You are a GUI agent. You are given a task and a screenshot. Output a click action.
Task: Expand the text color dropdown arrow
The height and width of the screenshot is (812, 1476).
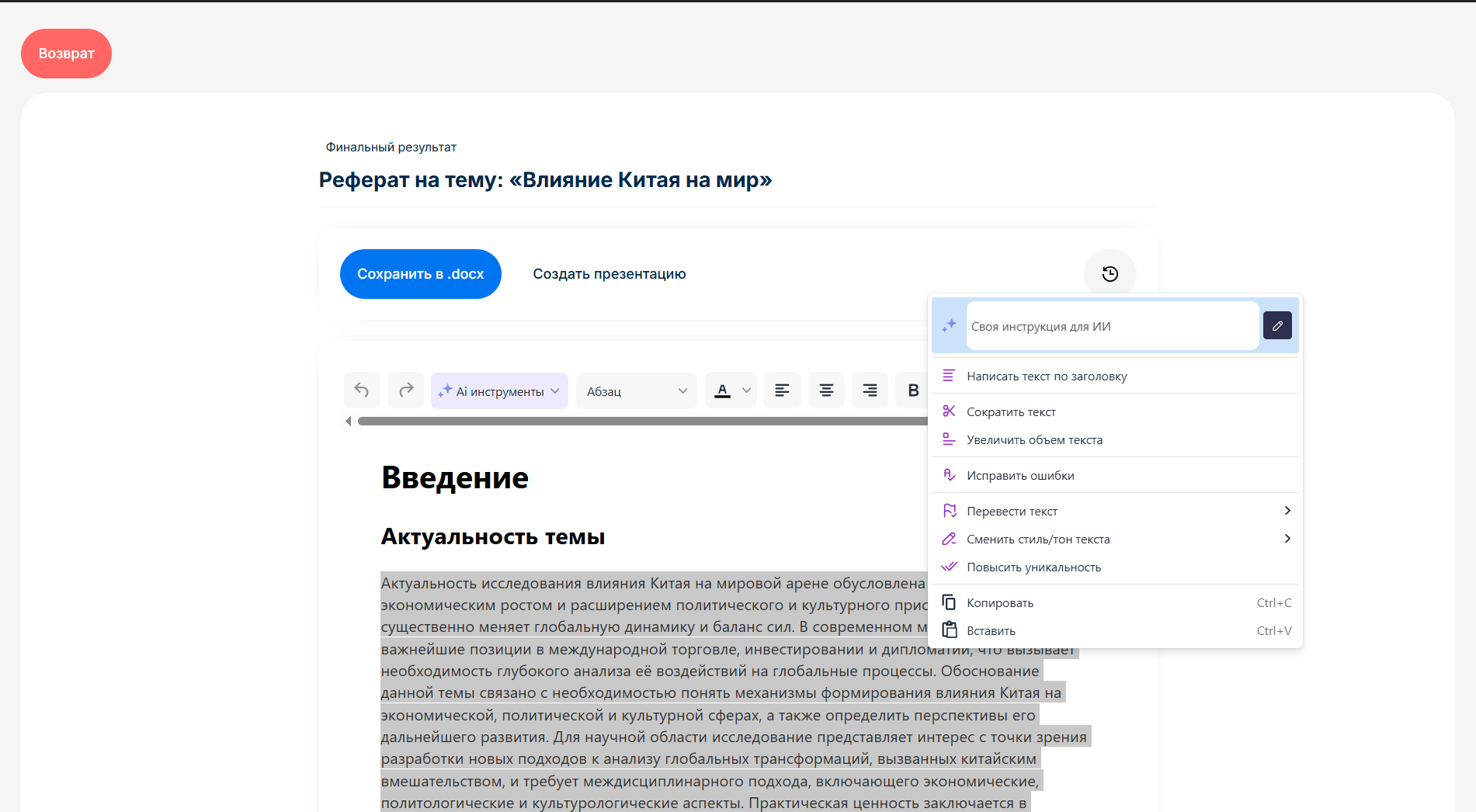click(746, 390)
